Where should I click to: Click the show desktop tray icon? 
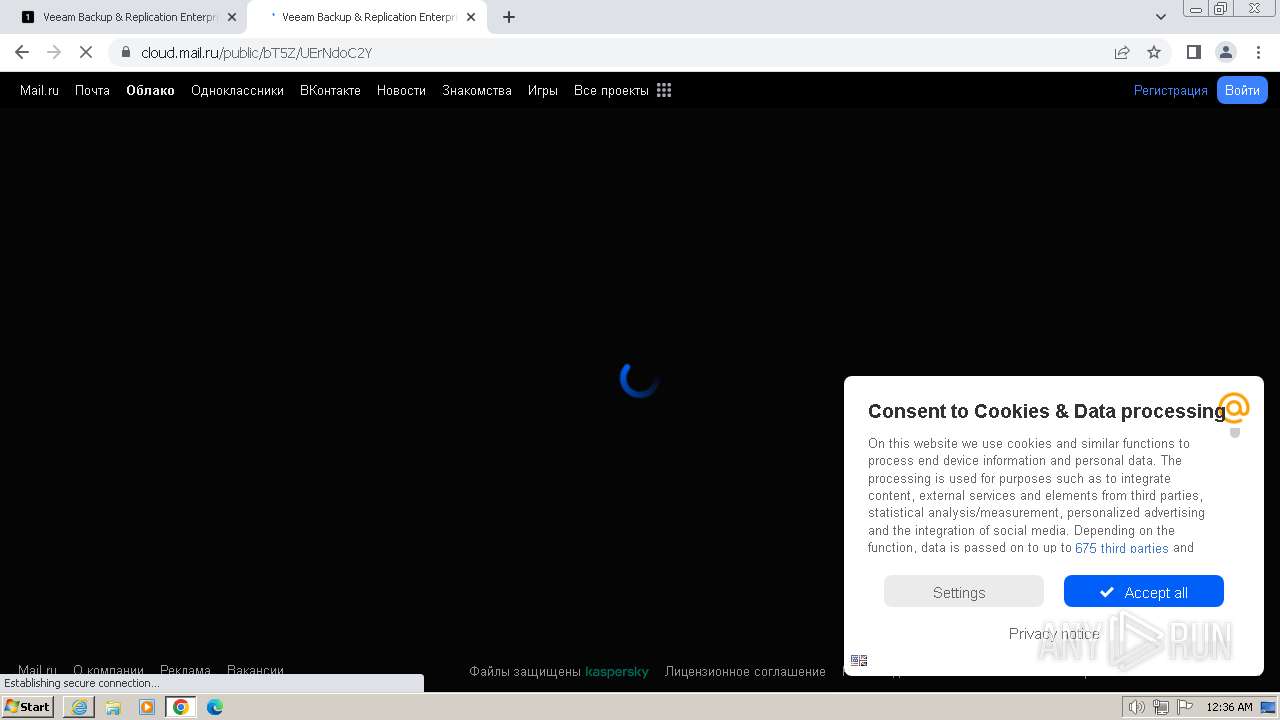point(1268,707)
